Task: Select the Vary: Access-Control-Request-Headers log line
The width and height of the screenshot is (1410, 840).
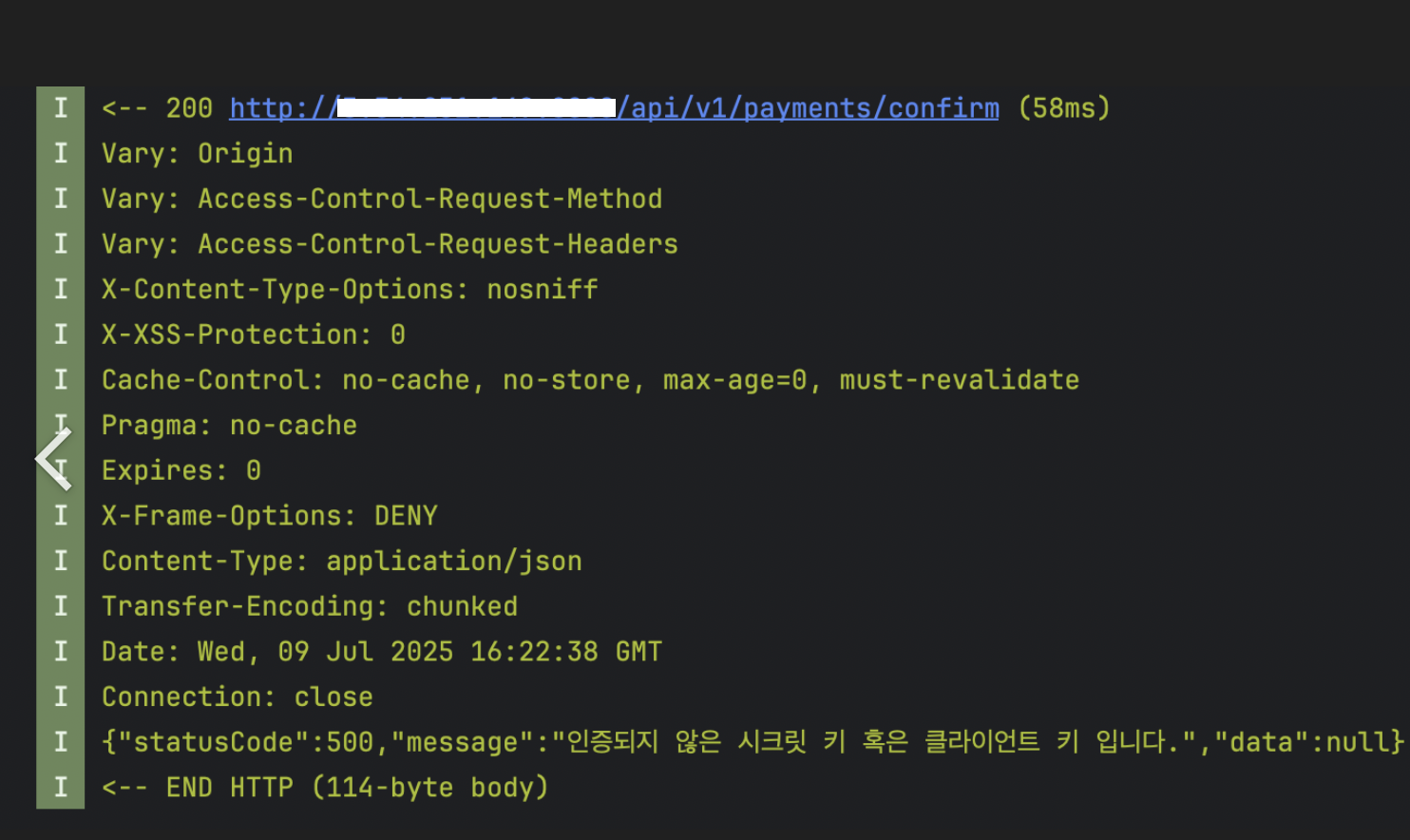Action: (x=390, y=244)
